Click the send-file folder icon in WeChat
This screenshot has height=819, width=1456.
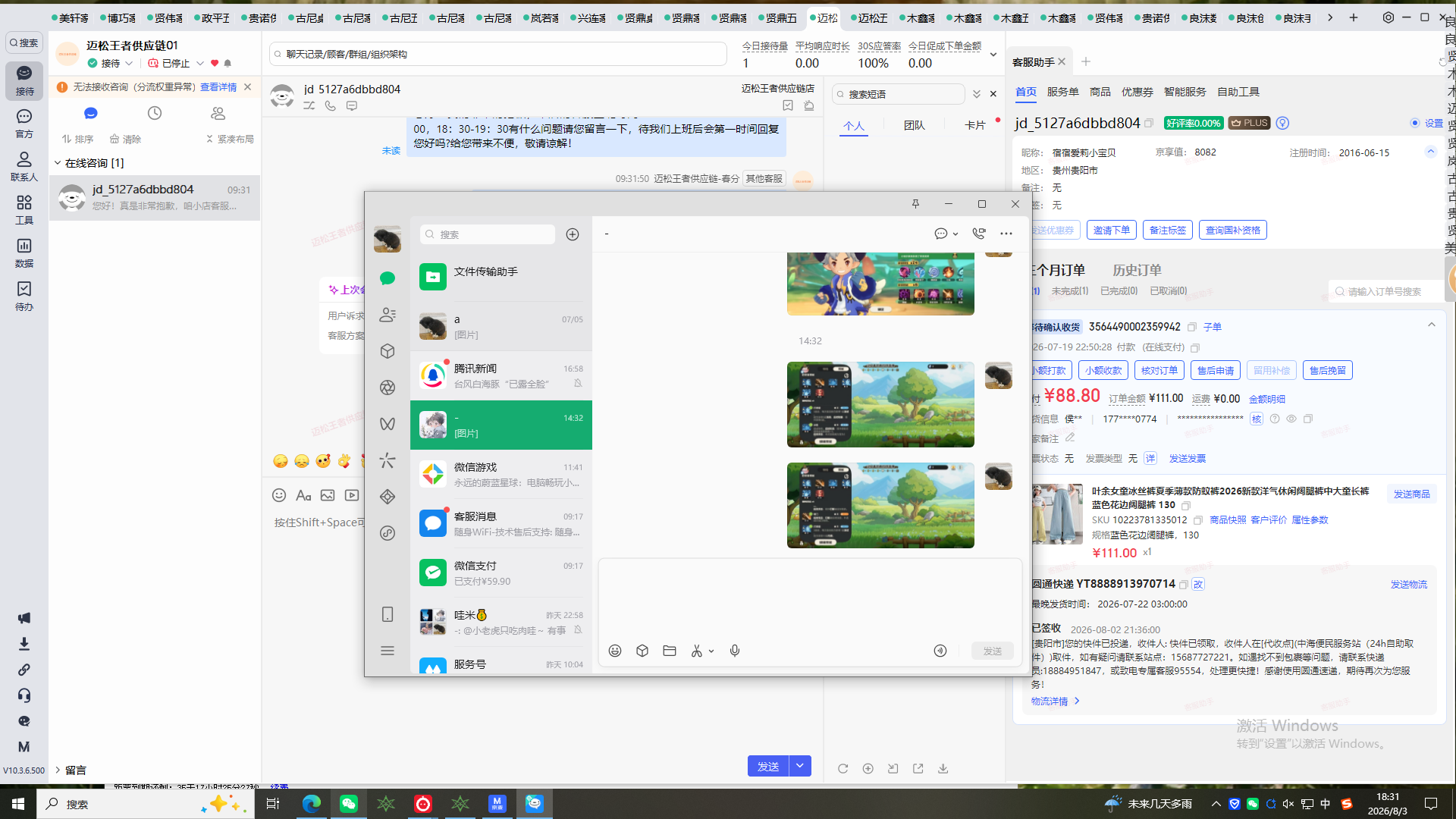coord(670,651)
